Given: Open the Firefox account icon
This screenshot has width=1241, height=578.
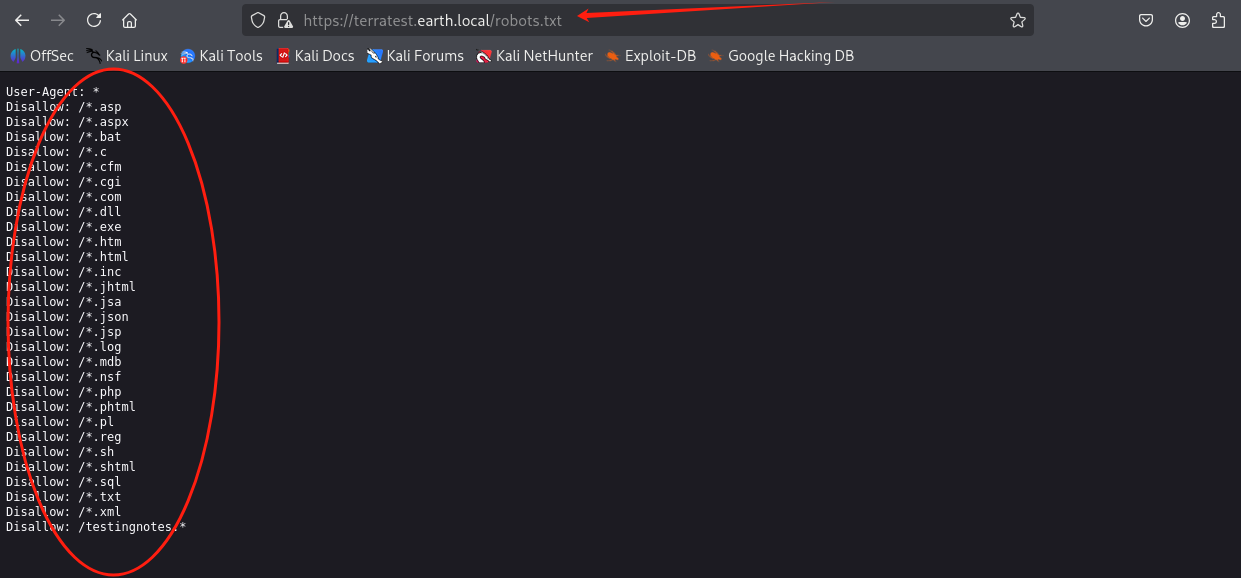Looking at the screenshot, I should coord(1183,20).
